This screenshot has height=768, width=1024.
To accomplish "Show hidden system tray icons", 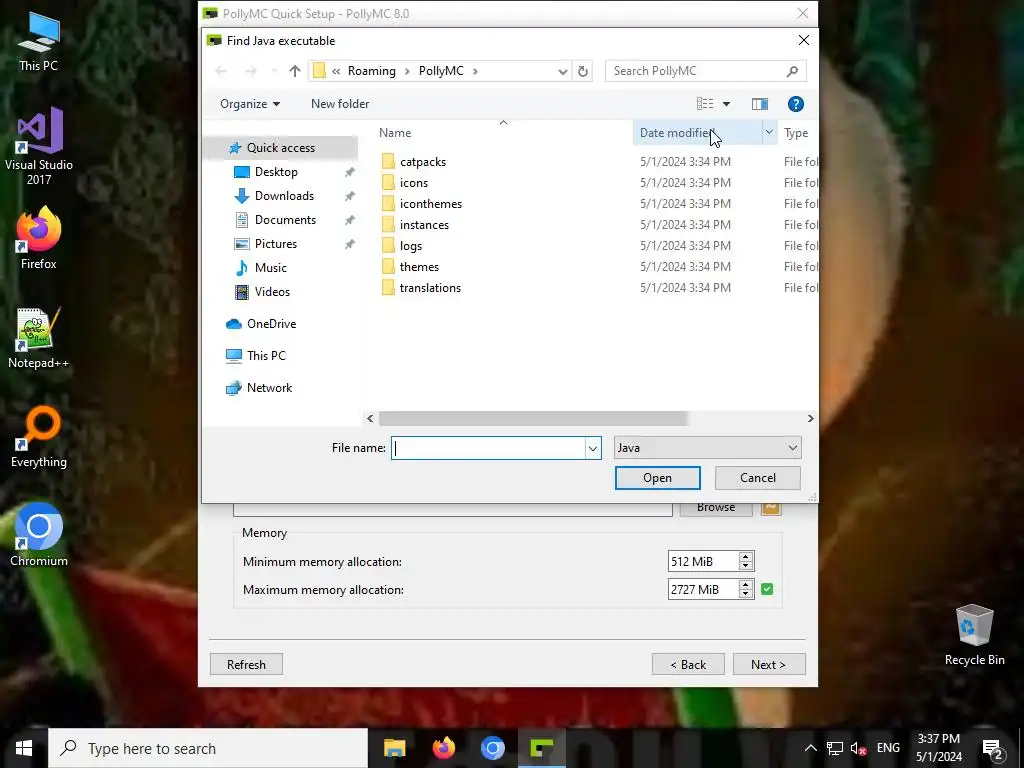I will click(810, 748).
